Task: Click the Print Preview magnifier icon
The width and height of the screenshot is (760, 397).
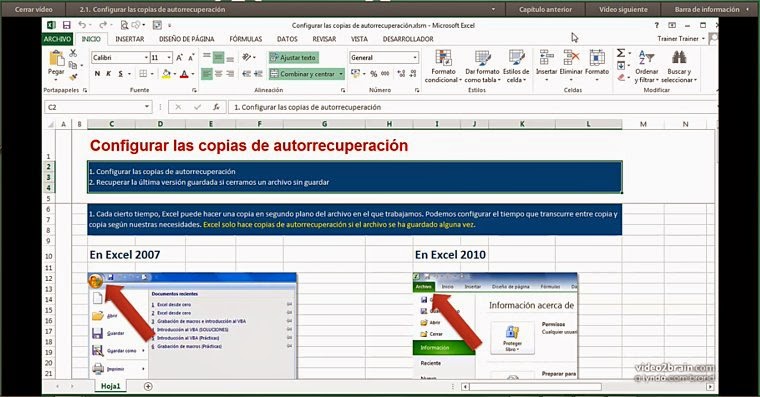Action: [125, 25]
